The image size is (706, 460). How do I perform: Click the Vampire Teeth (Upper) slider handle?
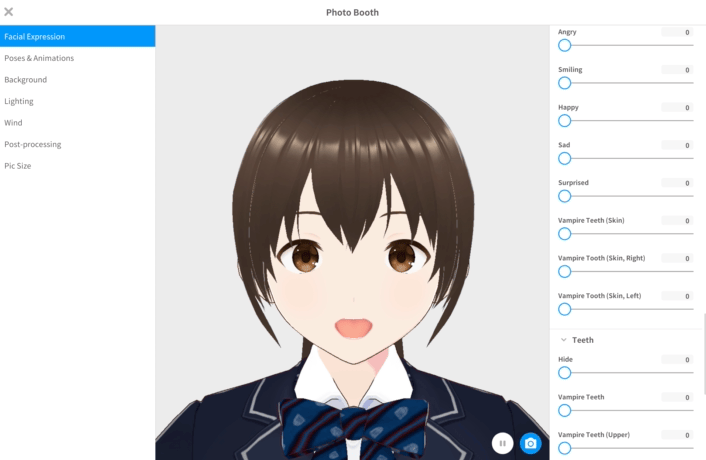point(564,448)
